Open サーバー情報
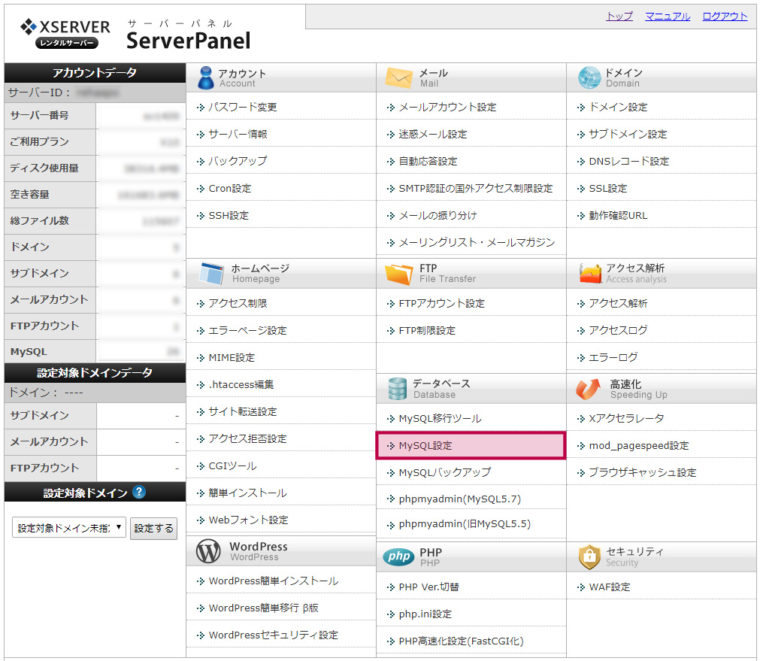The image size is (760, 661). pyautogui.click(x=238, y=134)
